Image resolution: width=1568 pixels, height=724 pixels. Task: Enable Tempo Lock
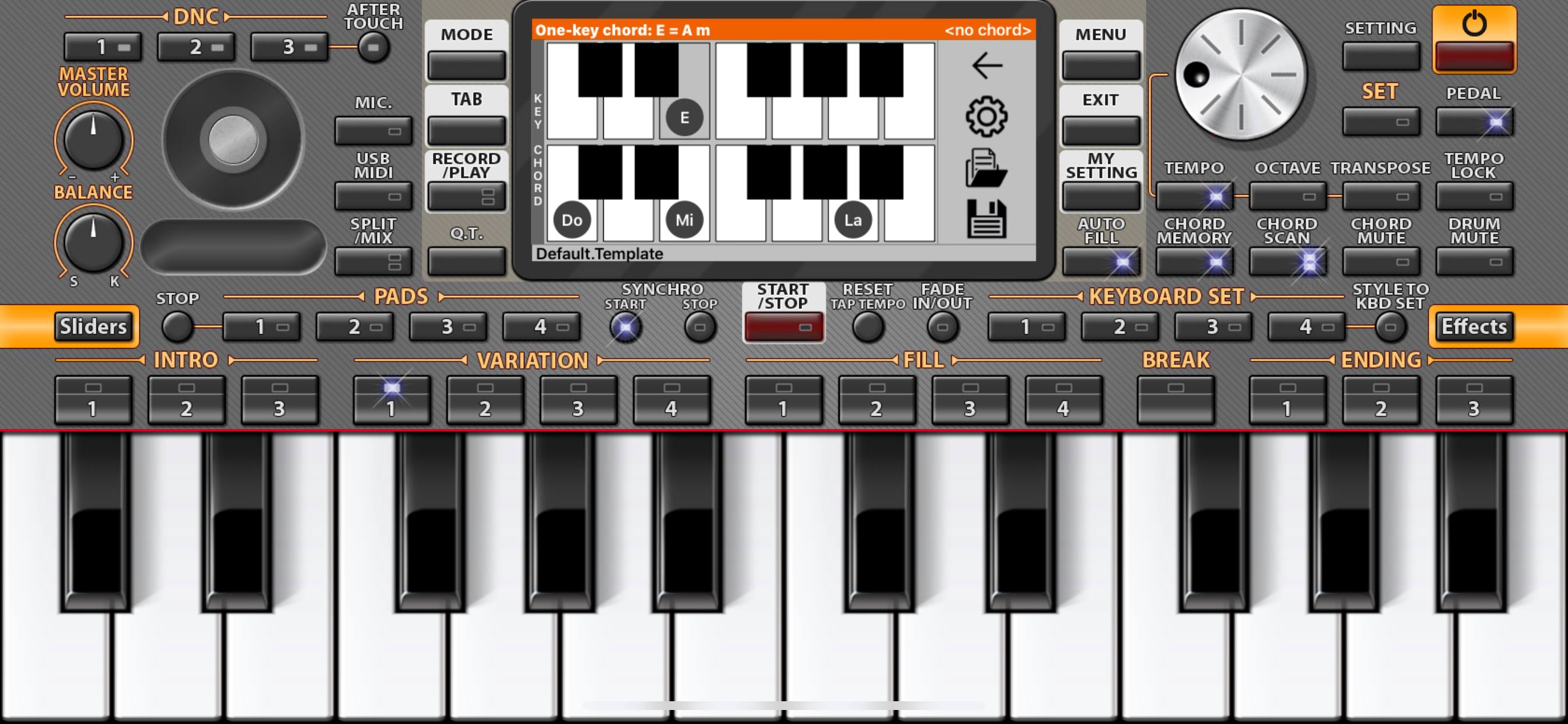pyautogui.click(x=1473, y=196)
